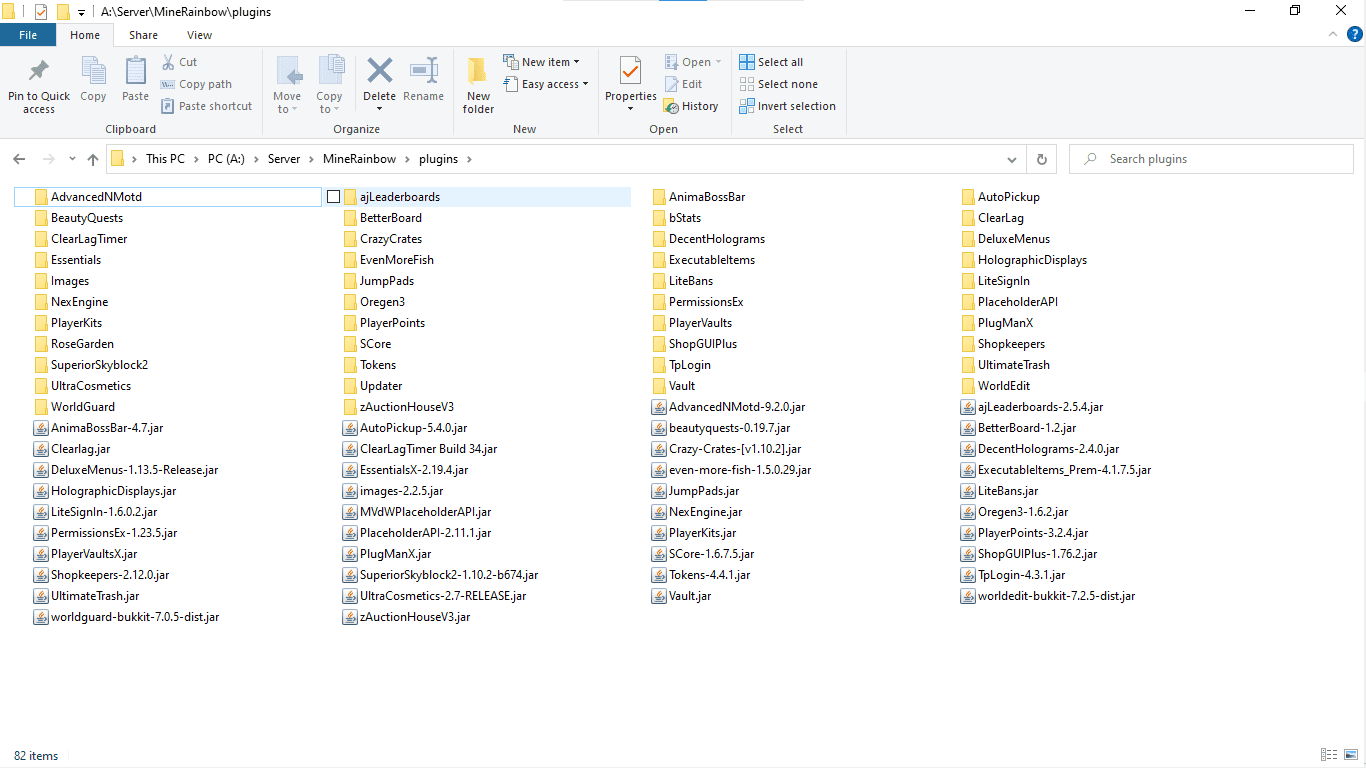The height and width of the screenshot is (768, 1366).
Task: Navigate to MineRainbow breadcrumb
Action: pos(359,159)
